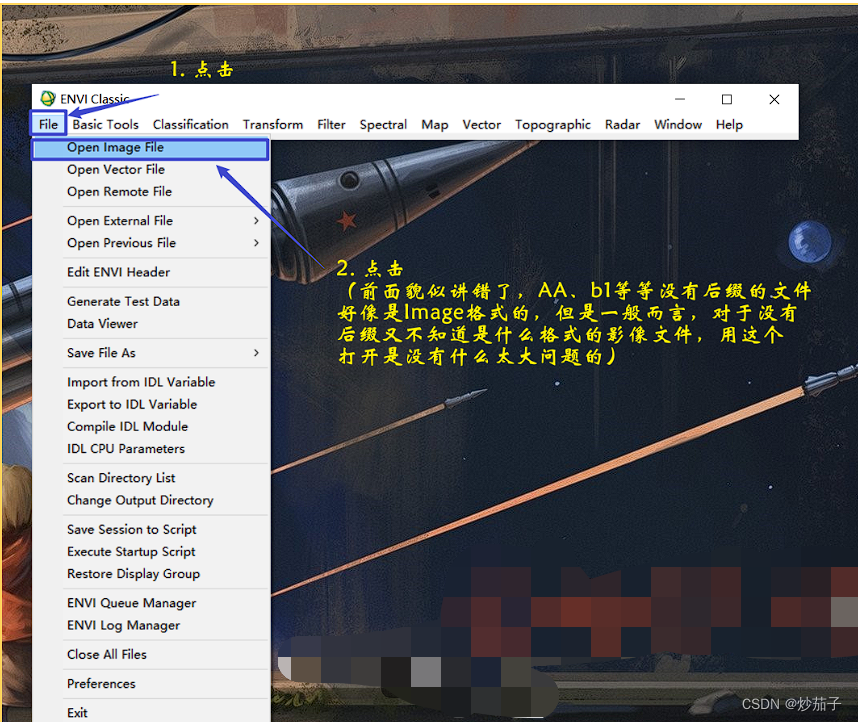Choose Exit in File menu
858x722 pixels.
click(150, 713)
